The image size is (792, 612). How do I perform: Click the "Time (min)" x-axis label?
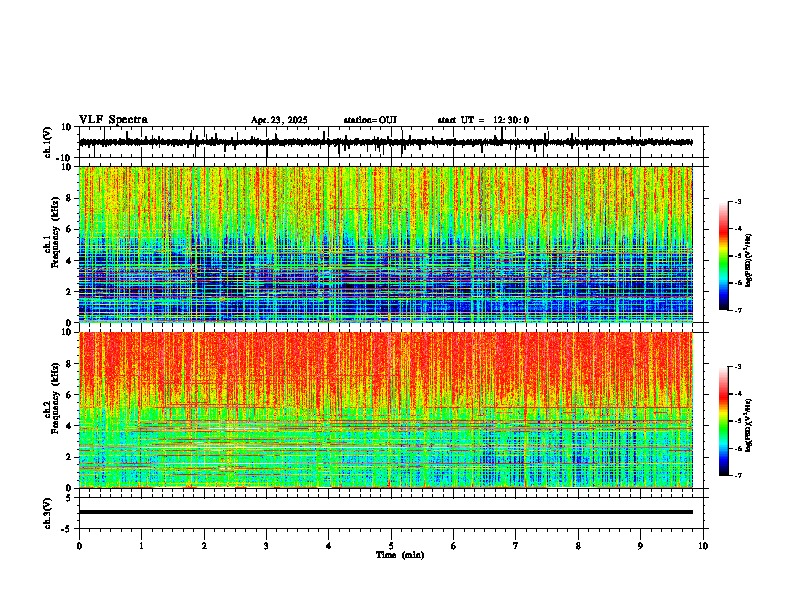(x=400, y=555)
